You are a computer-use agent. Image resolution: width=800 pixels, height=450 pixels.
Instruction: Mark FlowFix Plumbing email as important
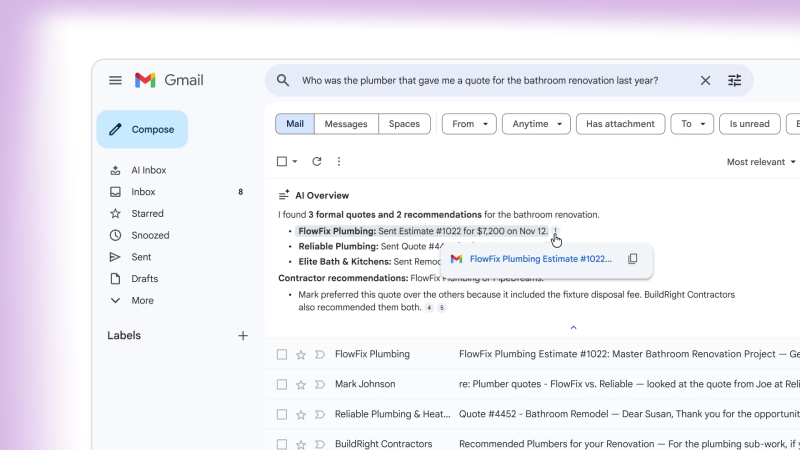click(320, 355)
